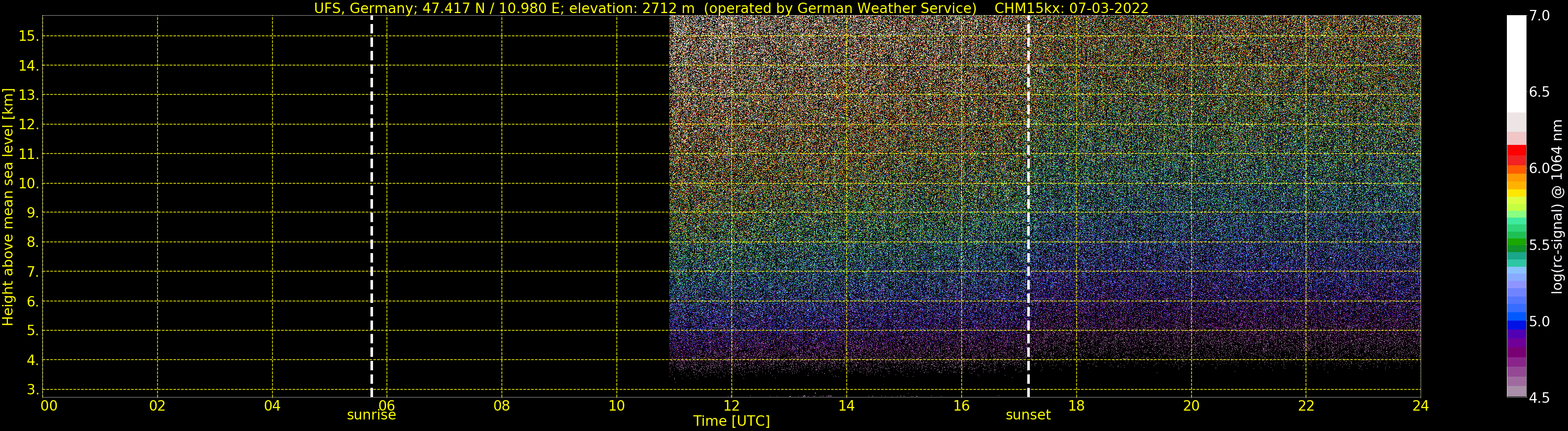This screenshot has height=431, width=1568.
Task: Select the '04' time axis tick label
Action: pos(272,405)
